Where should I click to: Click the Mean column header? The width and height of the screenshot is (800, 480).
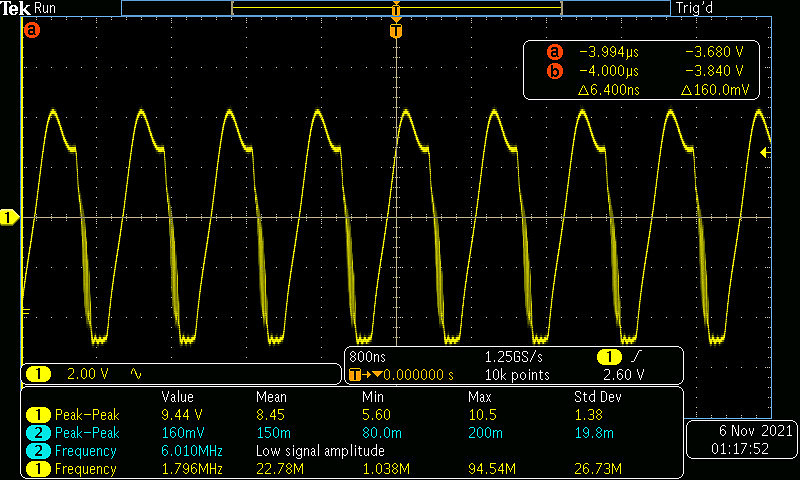[271, 397]
